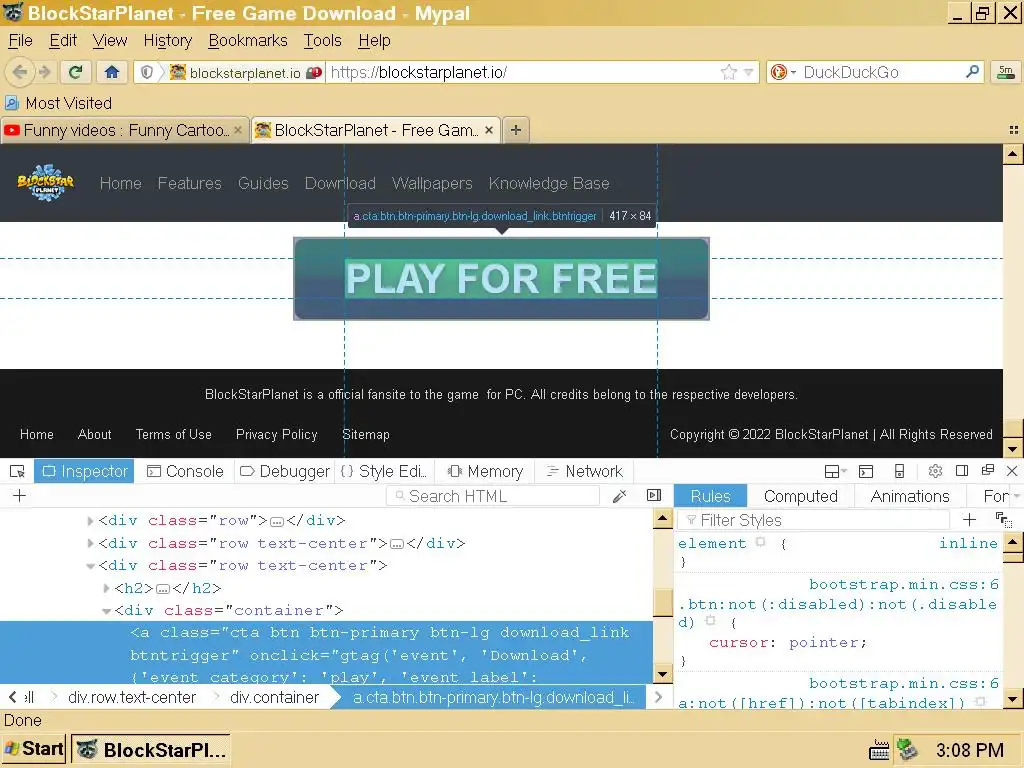Collapse the open div row text-center node
Viewport: 1024px width, 768px height.
[x=90, y=566]
